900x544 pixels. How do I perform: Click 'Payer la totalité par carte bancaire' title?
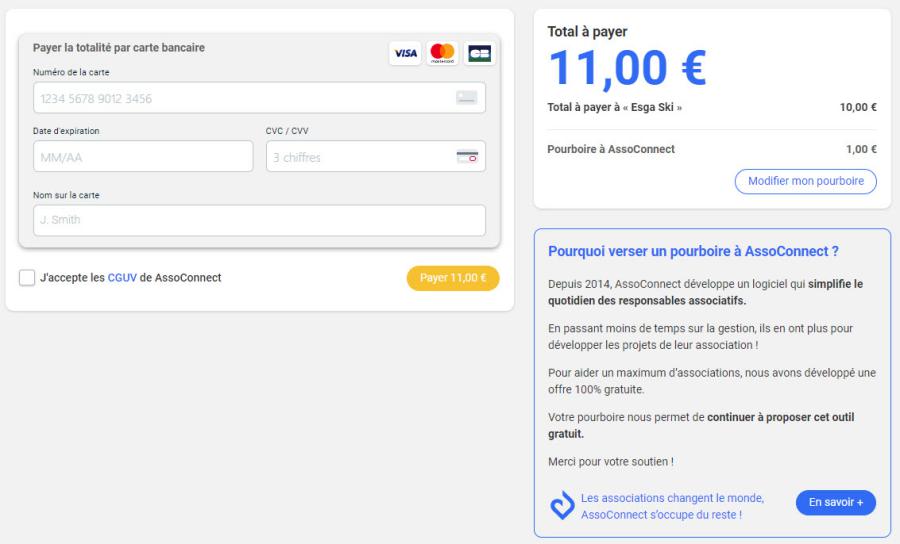119,48
